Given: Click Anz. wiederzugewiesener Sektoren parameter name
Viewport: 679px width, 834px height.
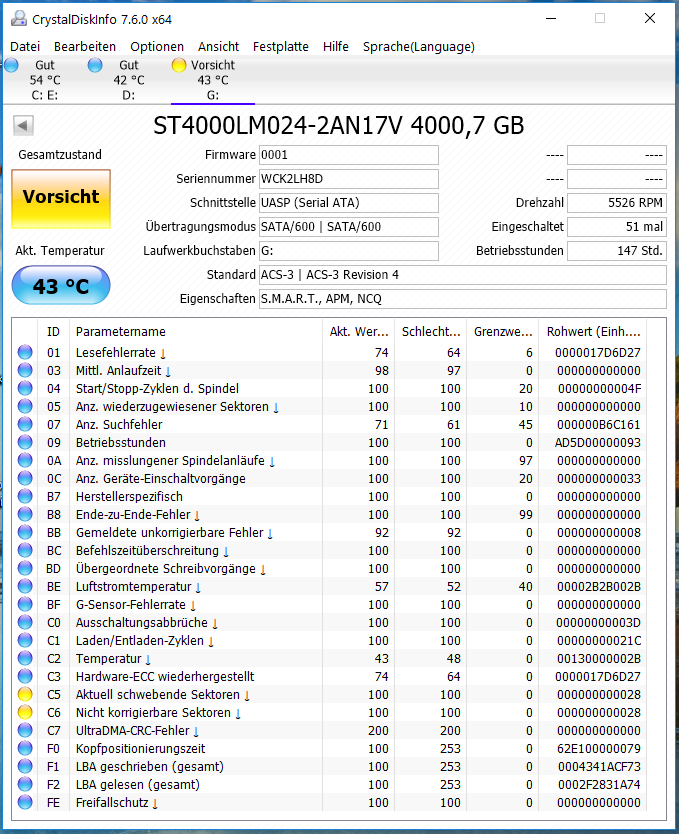Looking at the screenshot, I should coord(172,406).
